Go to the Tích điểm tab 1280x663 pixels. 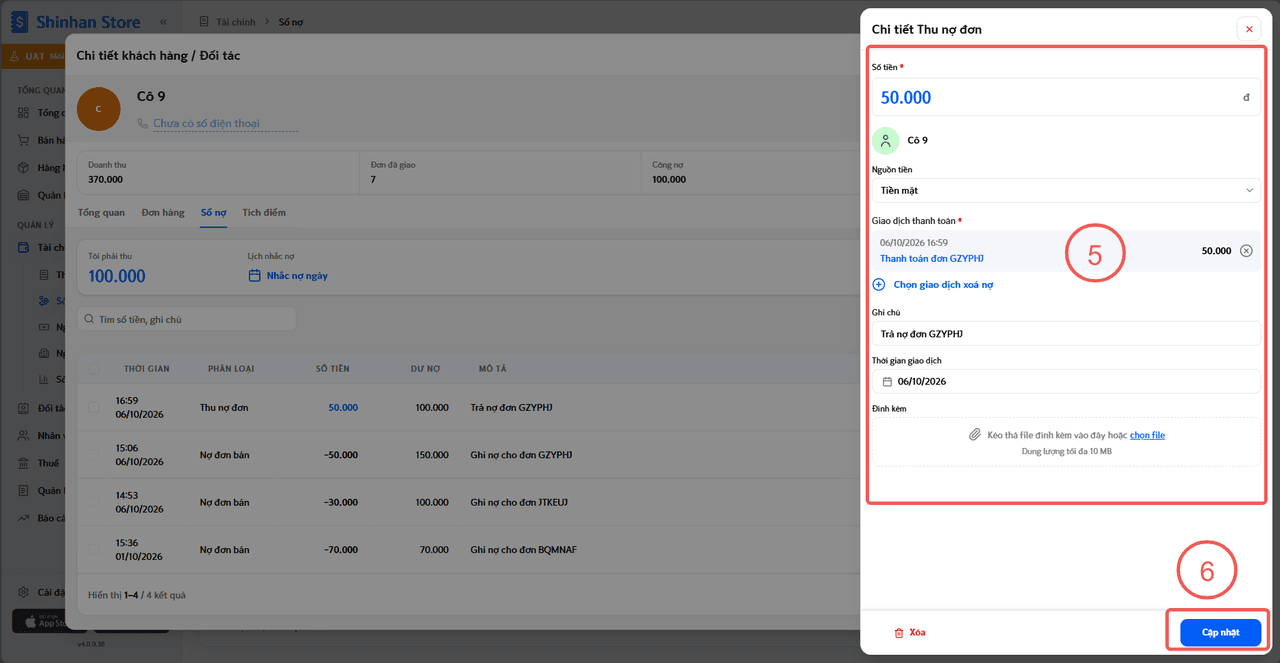click(264, 212)
